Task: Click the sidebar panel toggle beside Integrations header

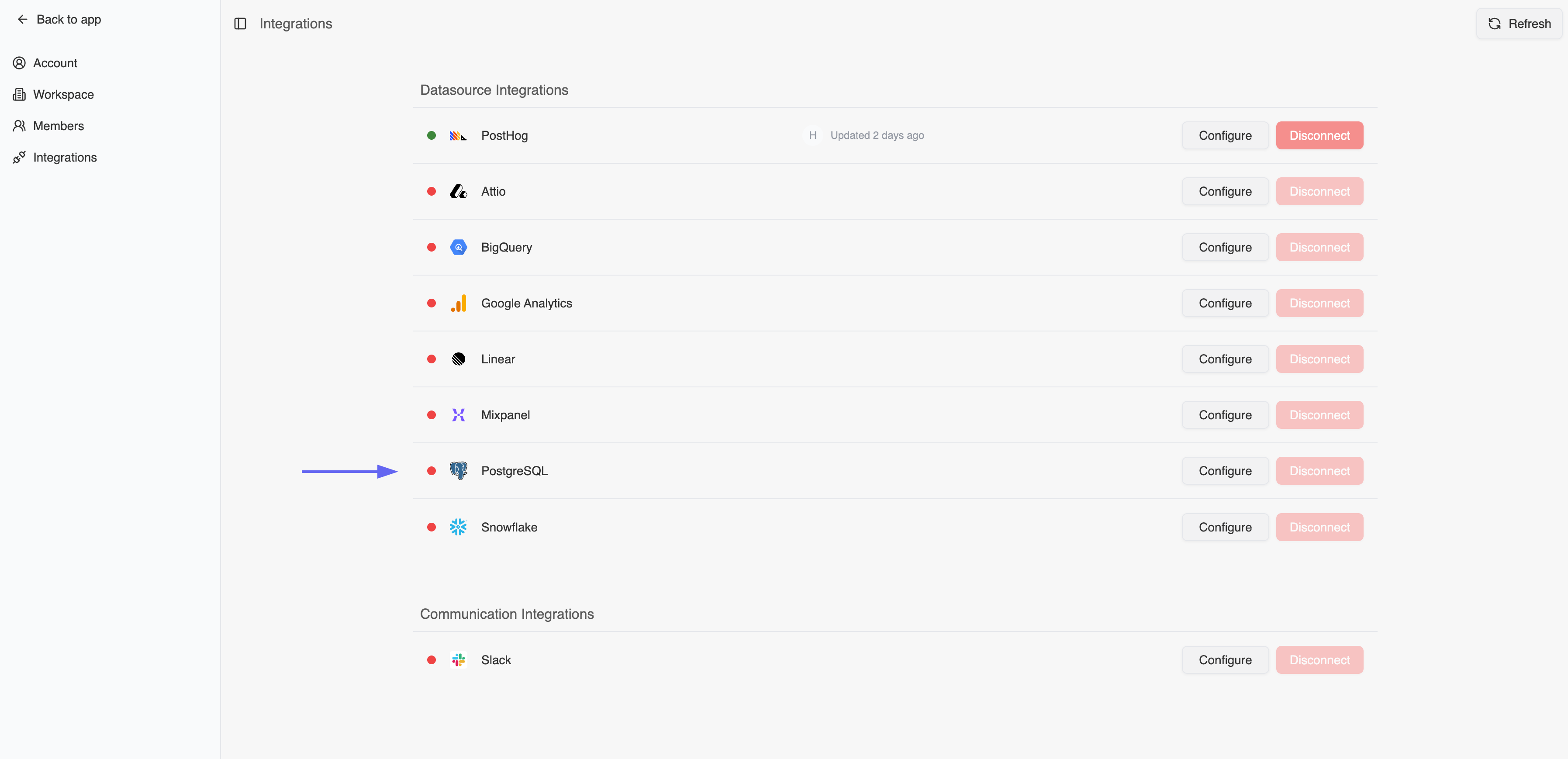Action: coord(240,24)
